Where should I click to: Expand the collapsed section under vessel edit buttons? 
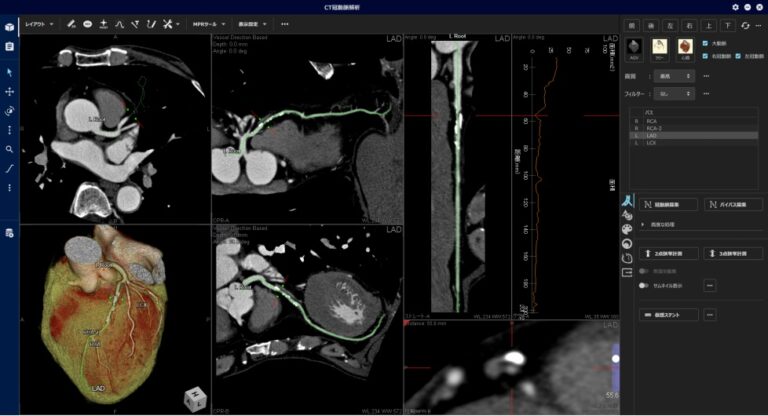643,225
